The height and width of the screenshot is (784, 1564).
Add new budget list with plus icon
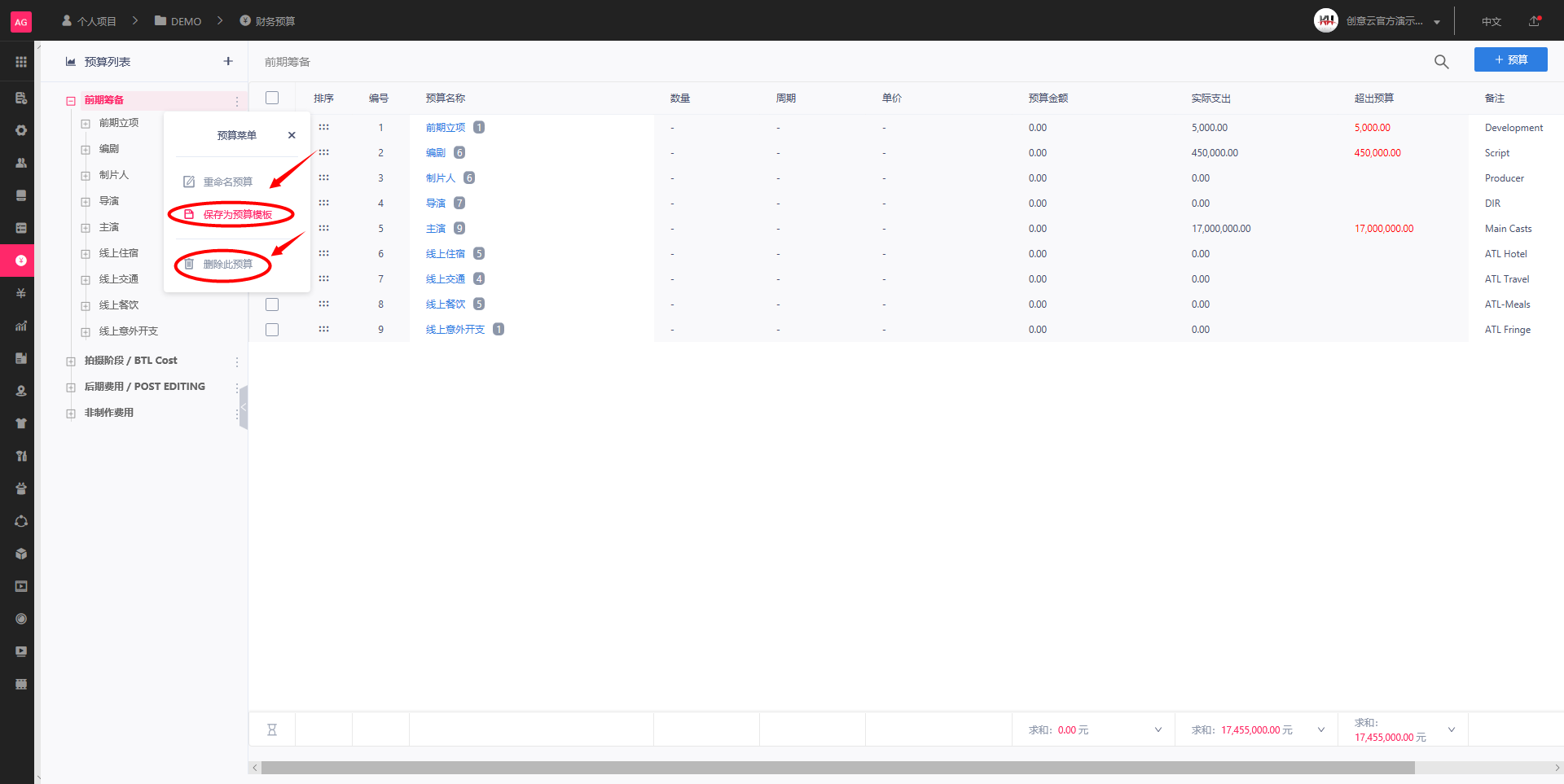pyautogui.click(x=228, y=61)
